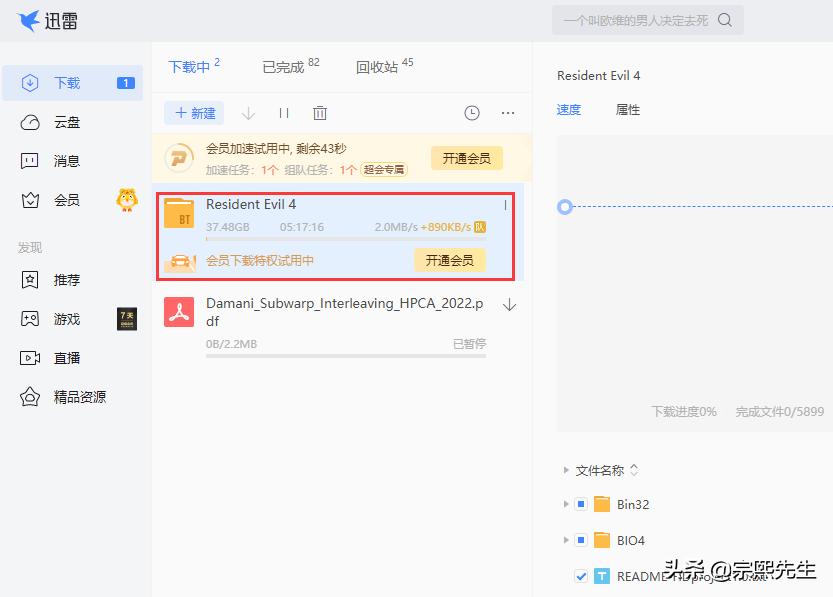
Task: Click the pause-all toolbar icon
Action: pos(284,113)
